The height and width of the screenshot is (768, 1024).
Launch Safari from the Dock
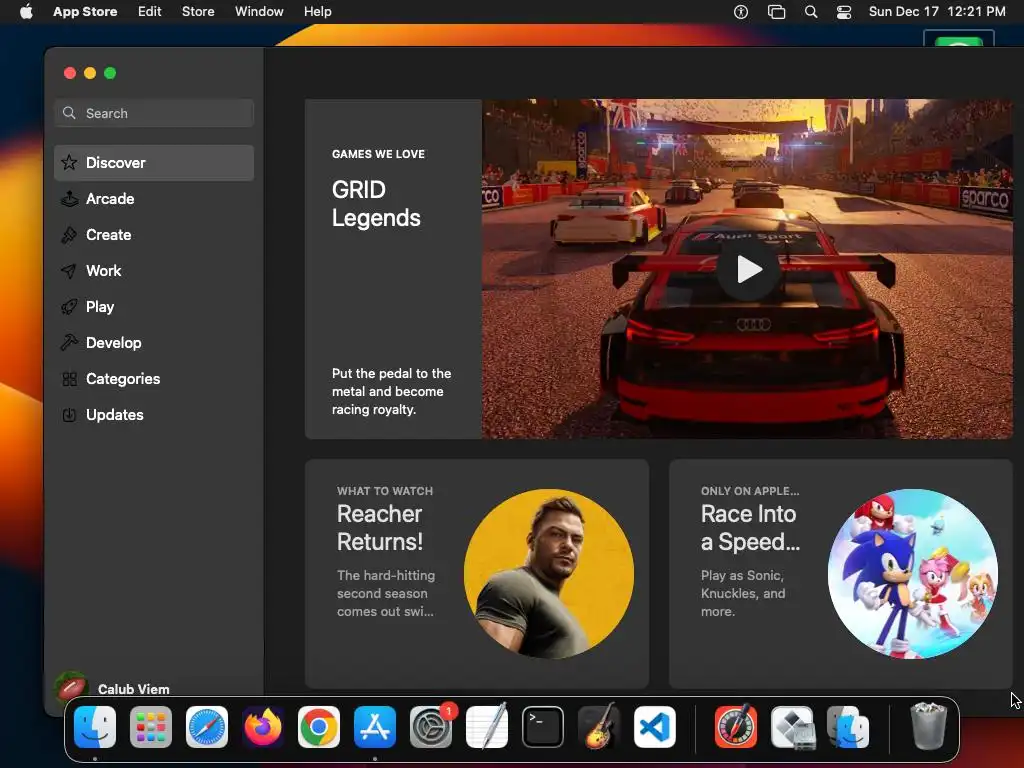point(207,727)
